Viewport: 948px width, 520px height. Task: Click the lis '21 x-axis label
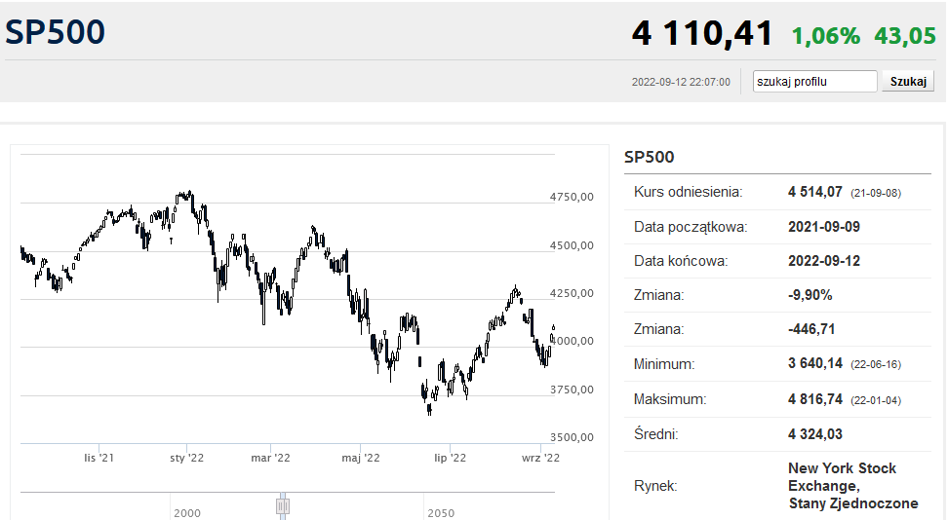point(99,458)
